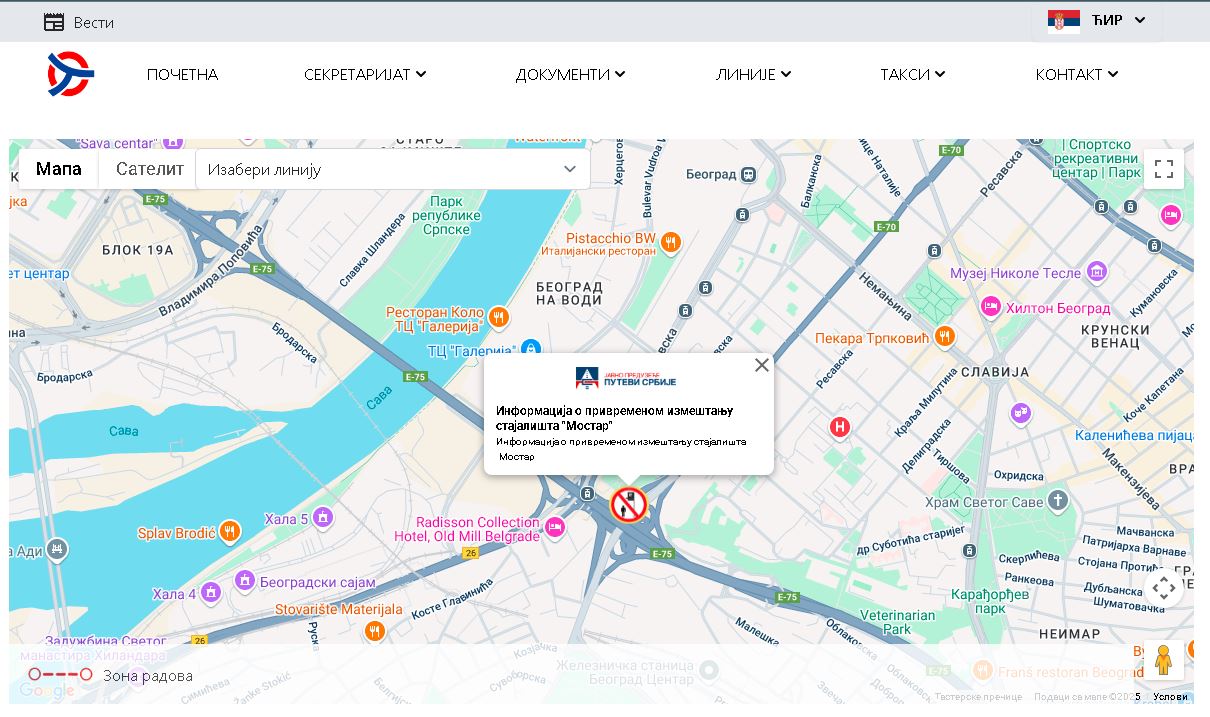Click the Београдски сајам marker pin

[x=245, y=580]
